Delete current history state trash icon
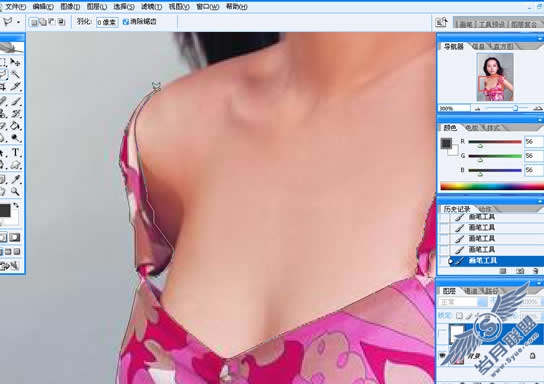Screen dimensions: 544x384 pos(536,271)
